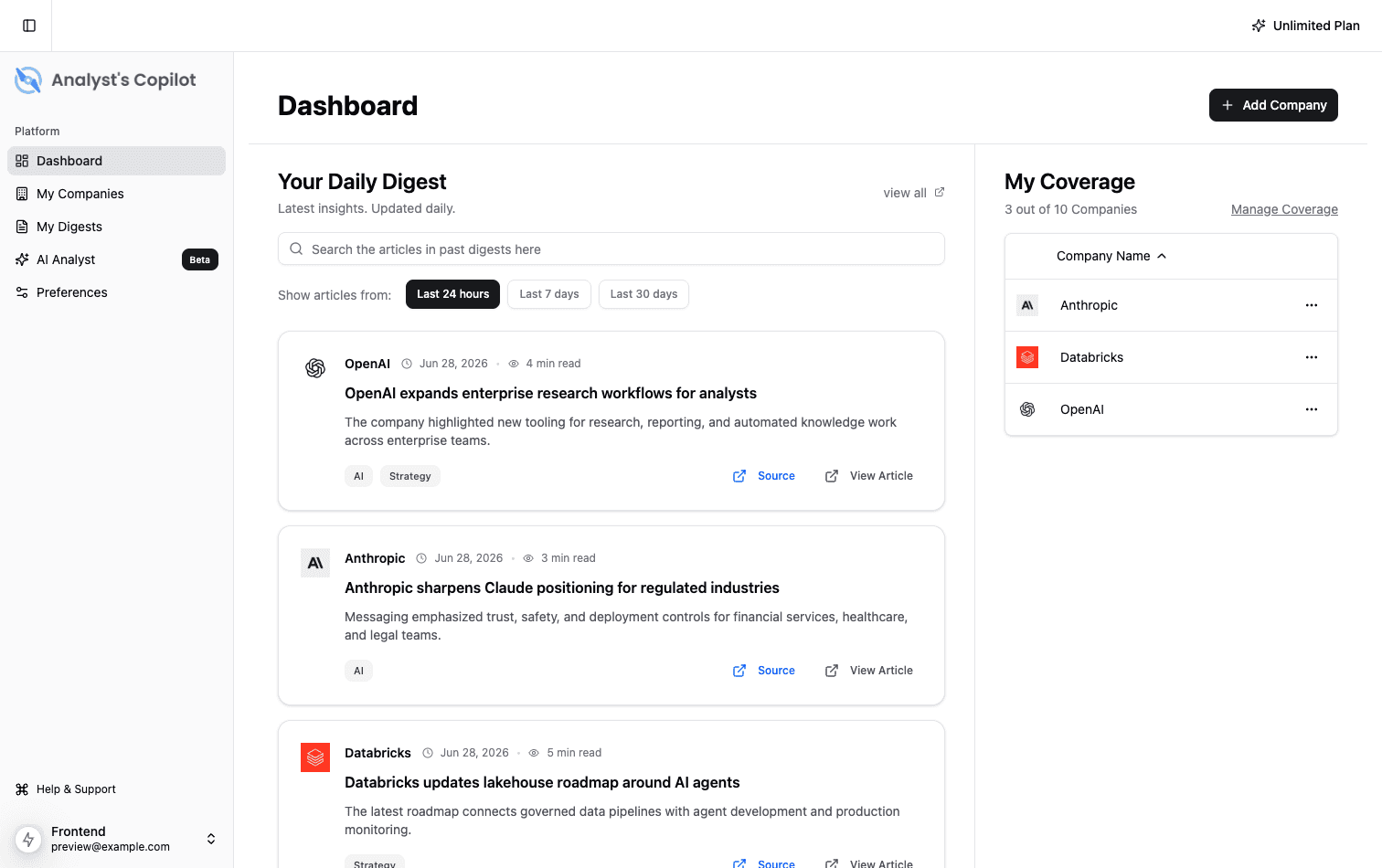
Task: Click the Unlimited Plan label
Action: pos(1316,26)
